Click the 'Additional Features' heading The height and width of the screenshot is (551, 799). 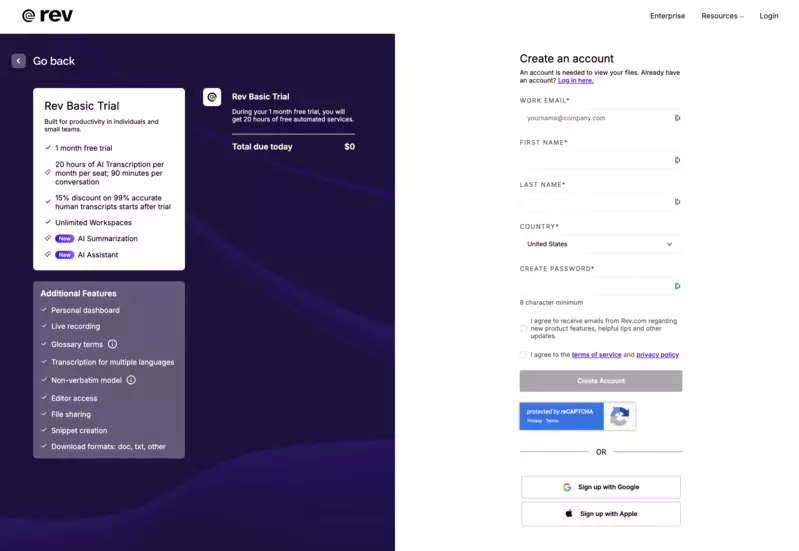[78, 294]
